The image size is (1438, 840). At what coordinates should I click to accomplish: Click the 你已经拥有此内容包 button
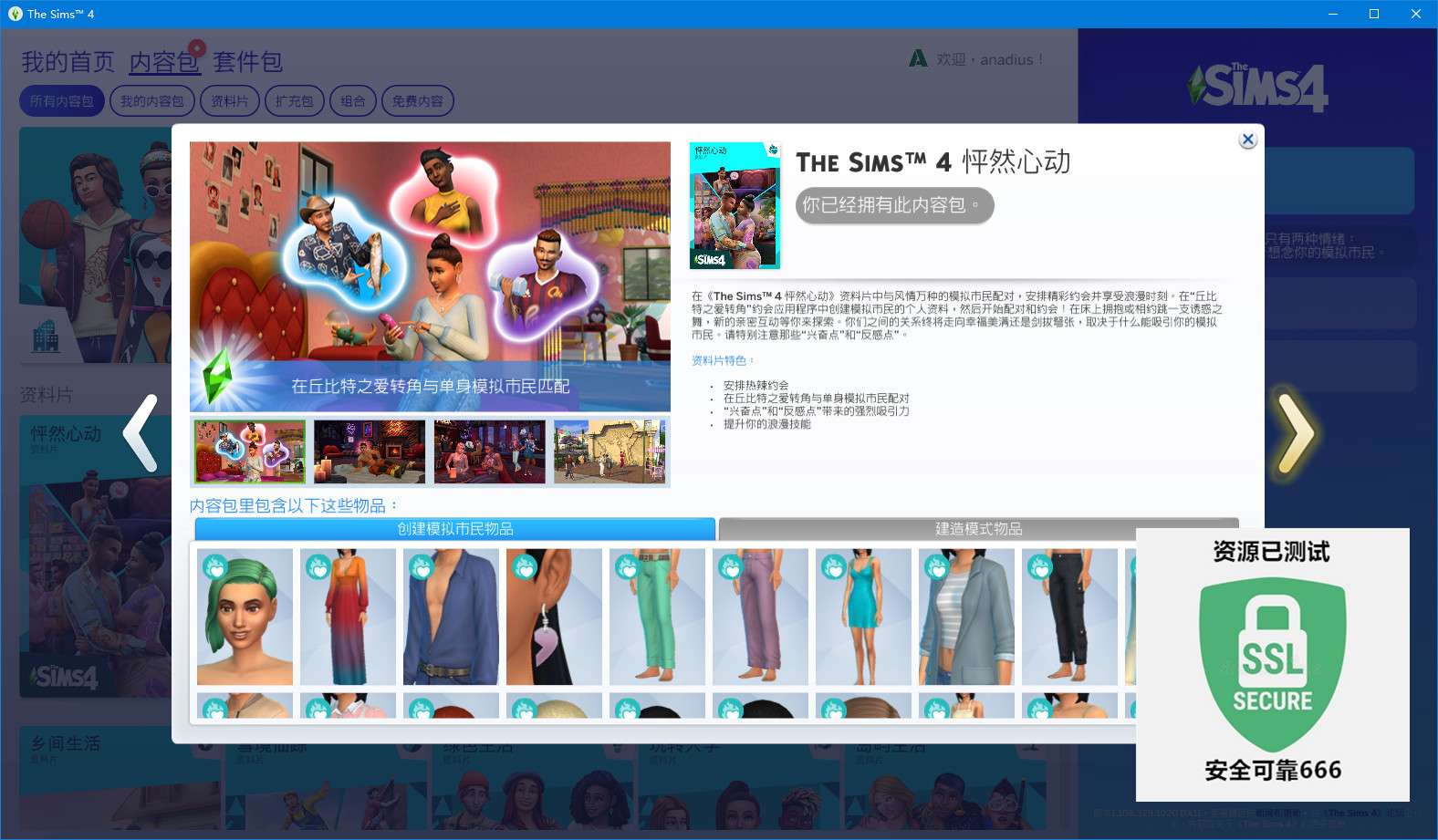[894, 205]
